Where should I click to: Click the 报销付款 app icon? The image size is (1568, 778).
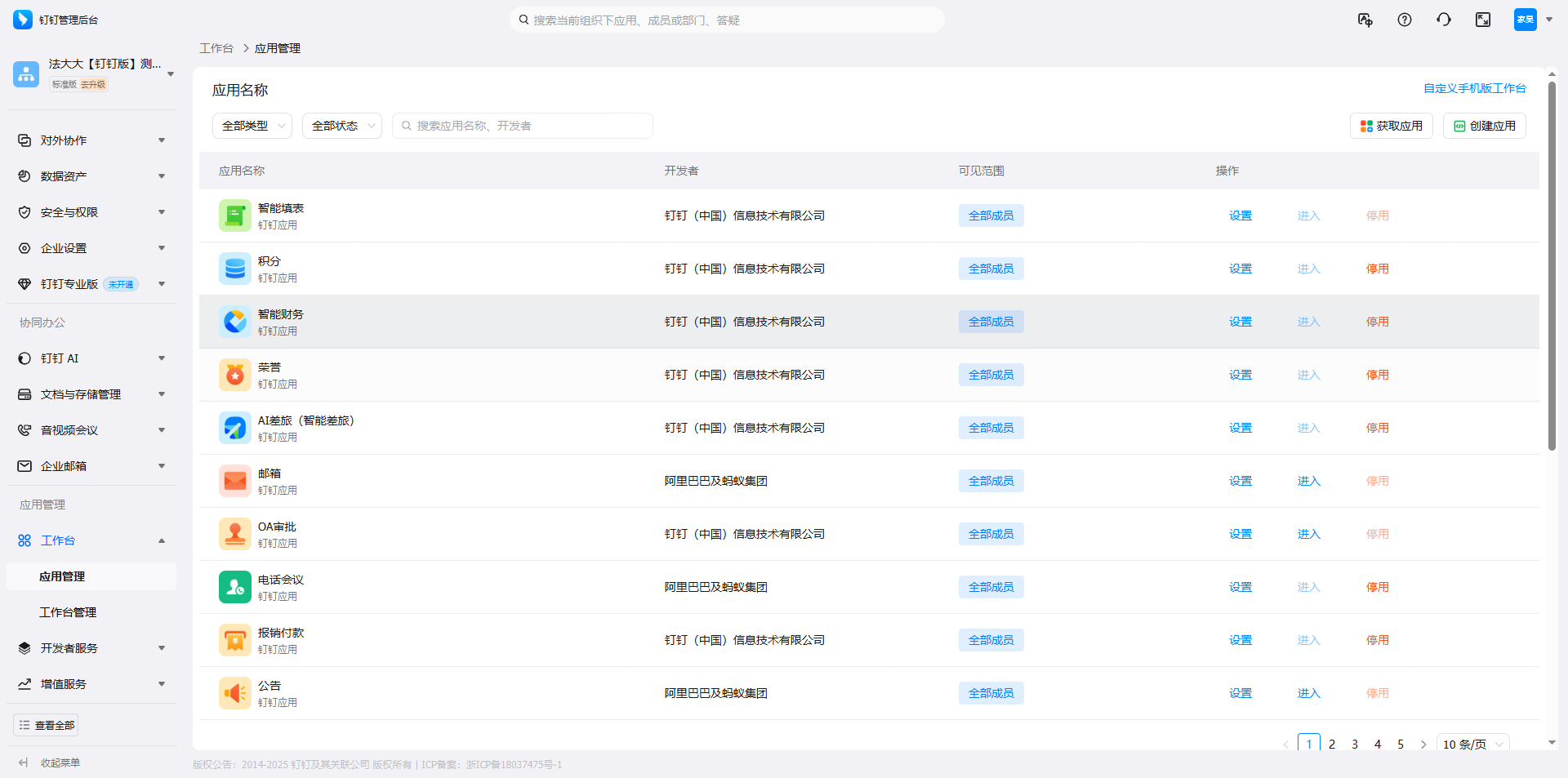[235, 640]
